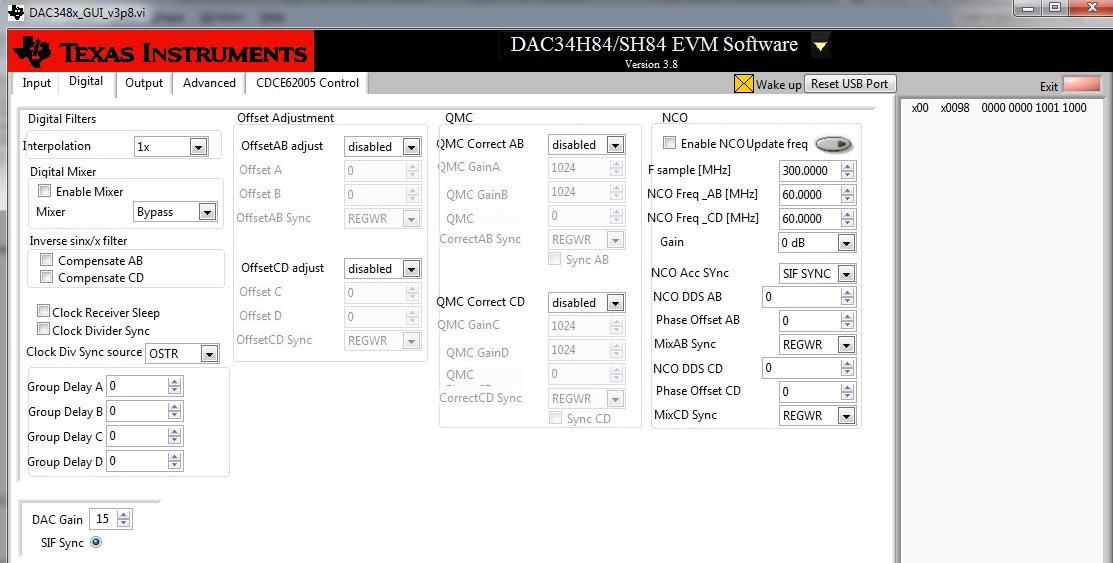Viewport: 1113px width, 563px height.
Task: Check Compensate AB inverse sinx/x filter
Action: [47, 260]
